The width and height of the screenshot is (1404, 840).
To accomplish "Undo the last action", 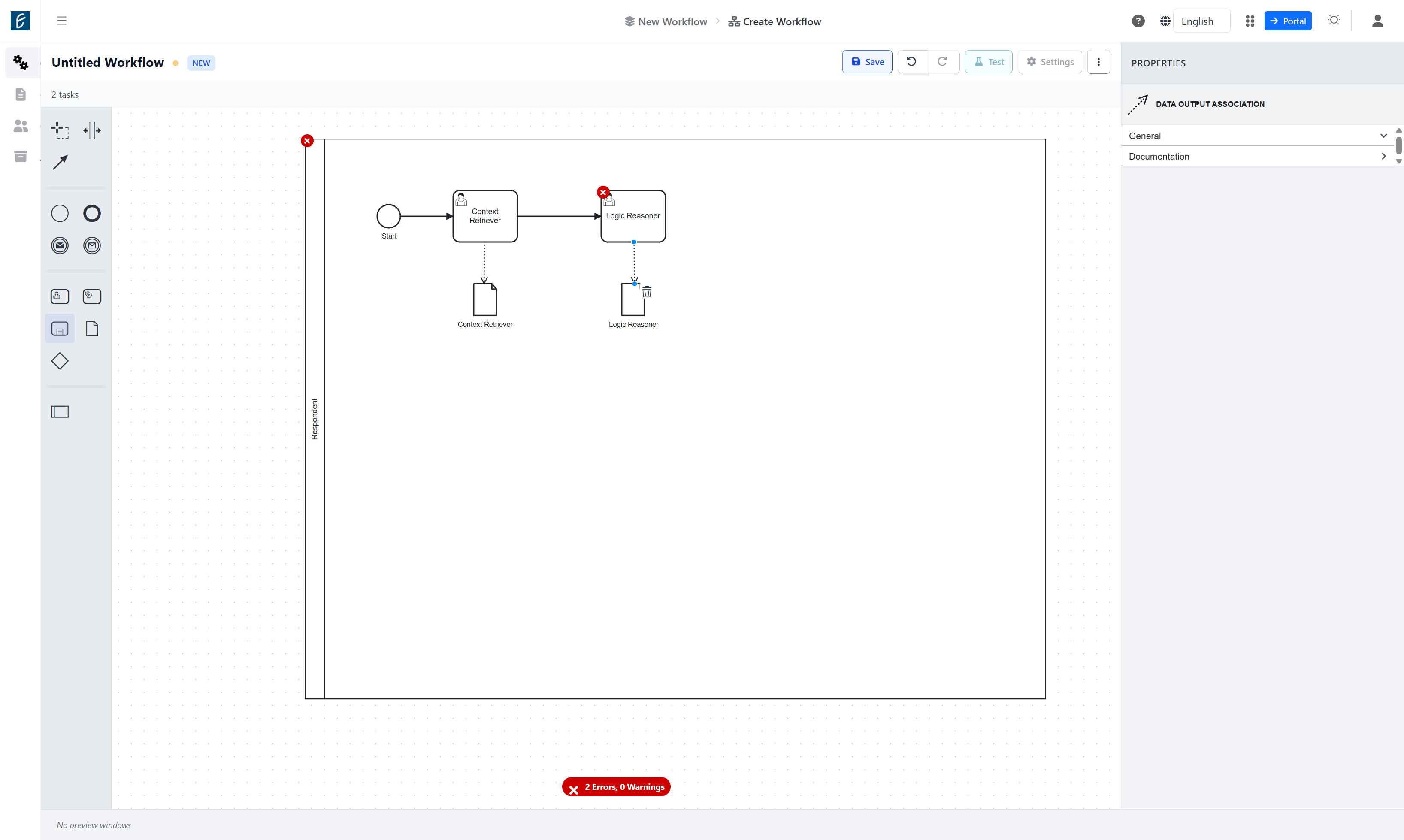I will [913, 62].
